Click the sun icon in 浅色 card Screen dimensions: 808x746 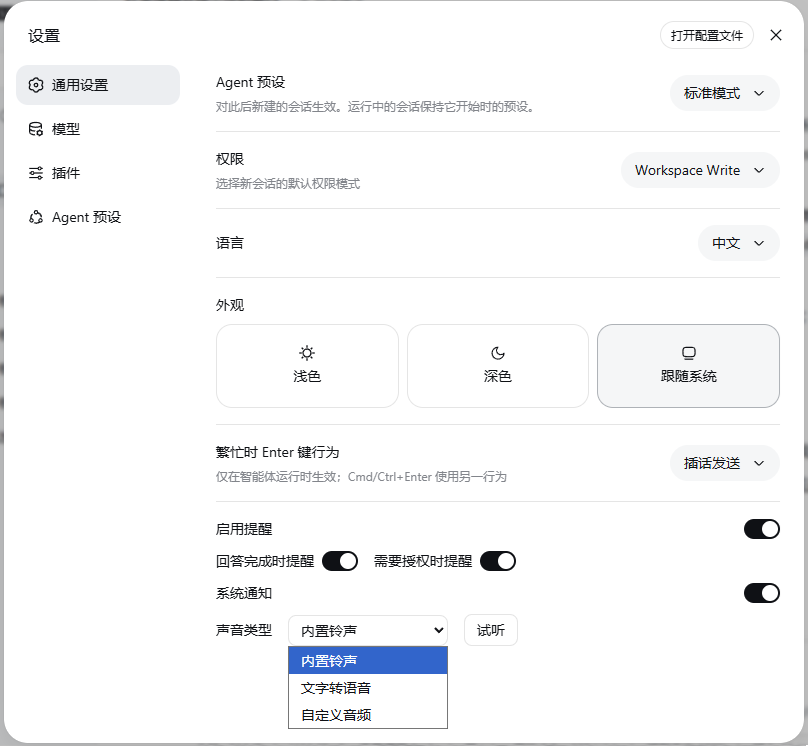tap(307, 353)
